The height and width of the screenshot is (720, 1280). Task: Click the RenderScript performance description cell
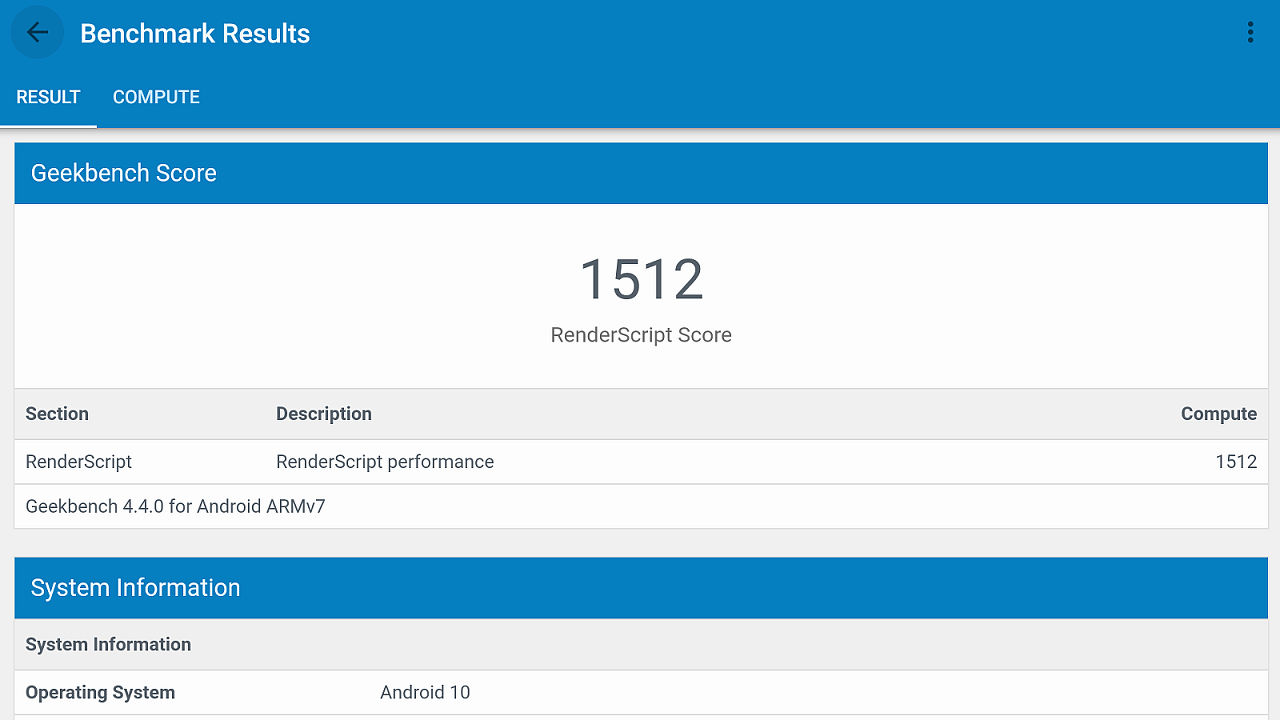[385, 462]
